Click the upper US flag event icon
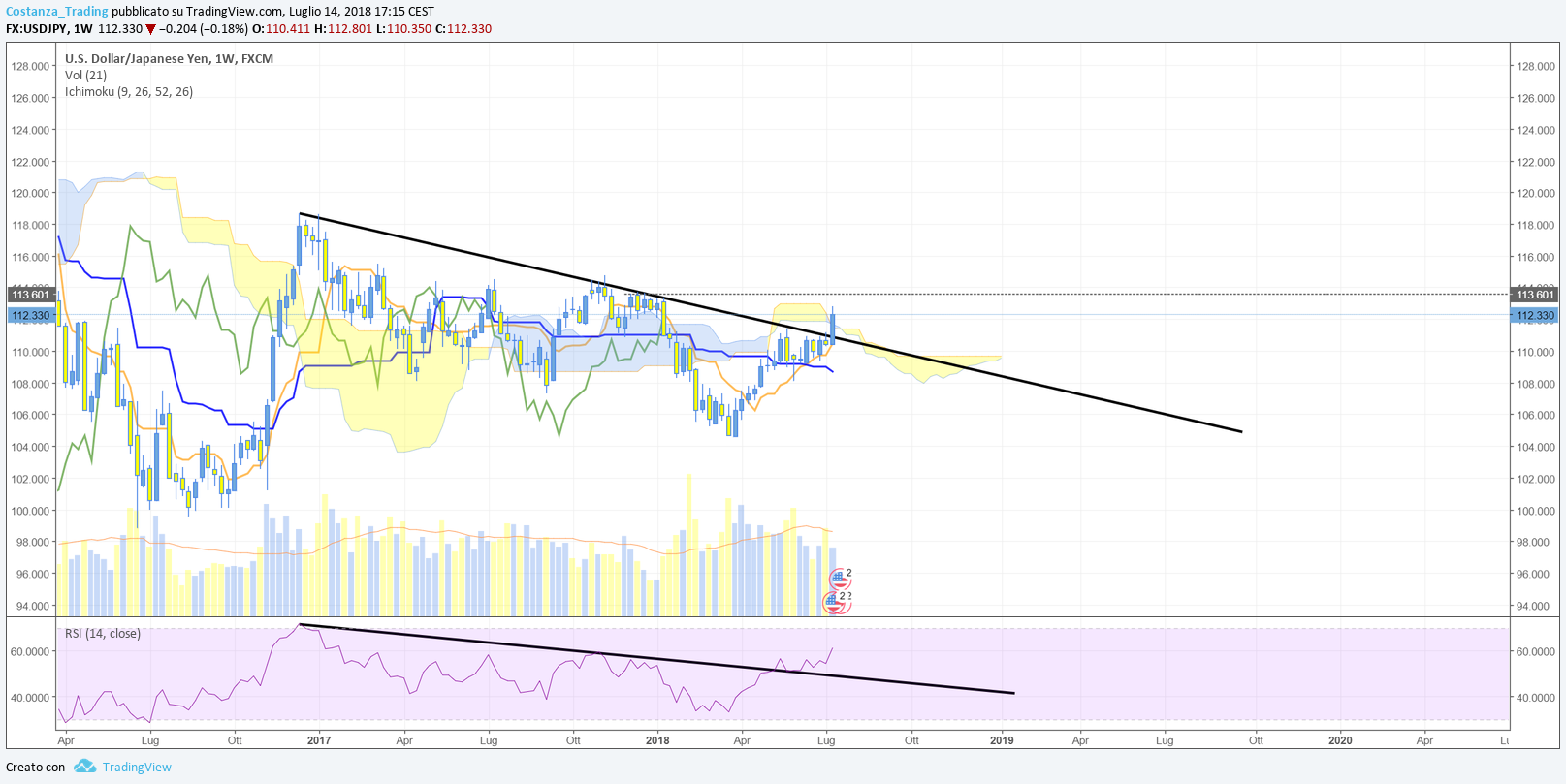This screenshot has height=784, width=1566. (839, 579)
